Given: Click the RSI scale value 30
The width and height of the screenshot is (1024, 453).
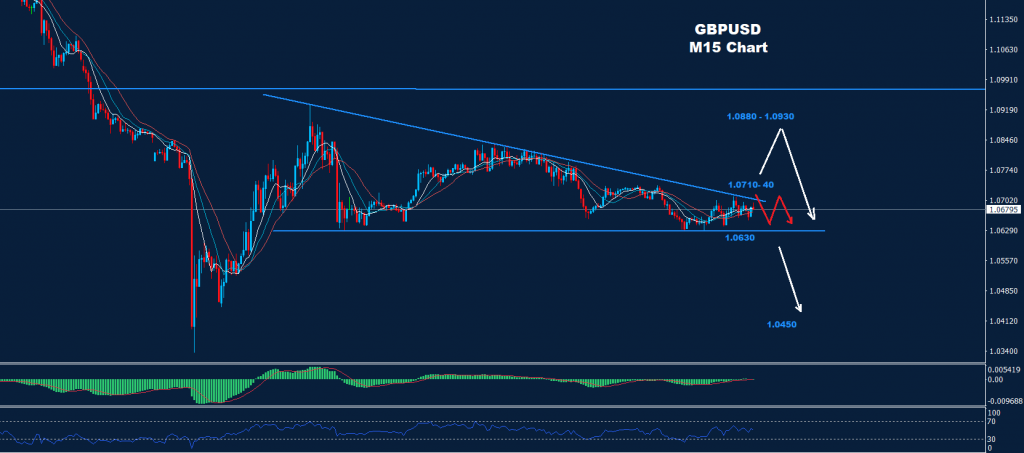Looking at the screenshot, I should coord(991,439).
